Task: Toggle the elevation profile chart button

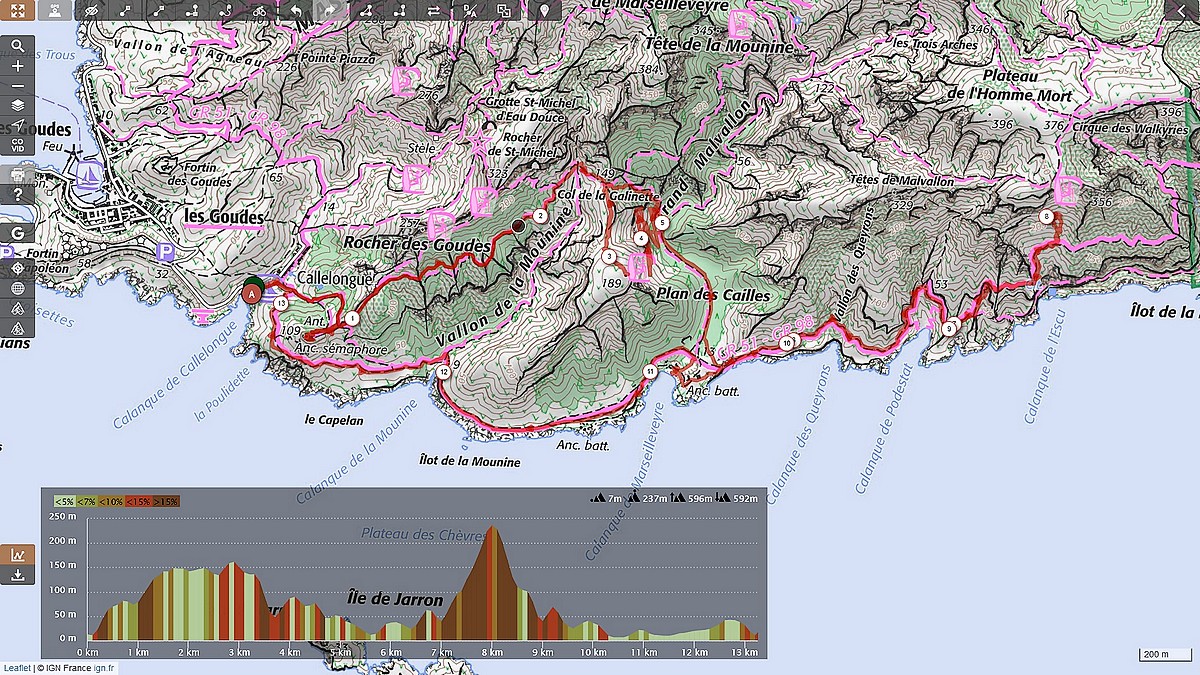Action: pos(18,554)
